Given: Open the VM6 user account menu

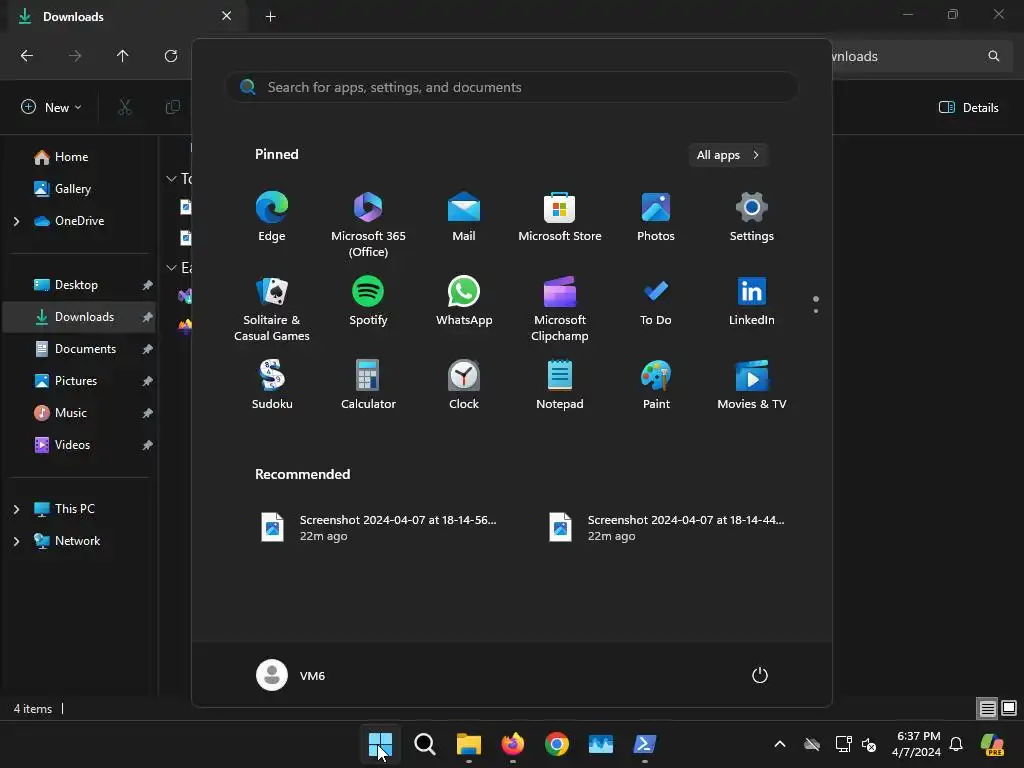Looking at the screenshot, I should click(291, 675).
